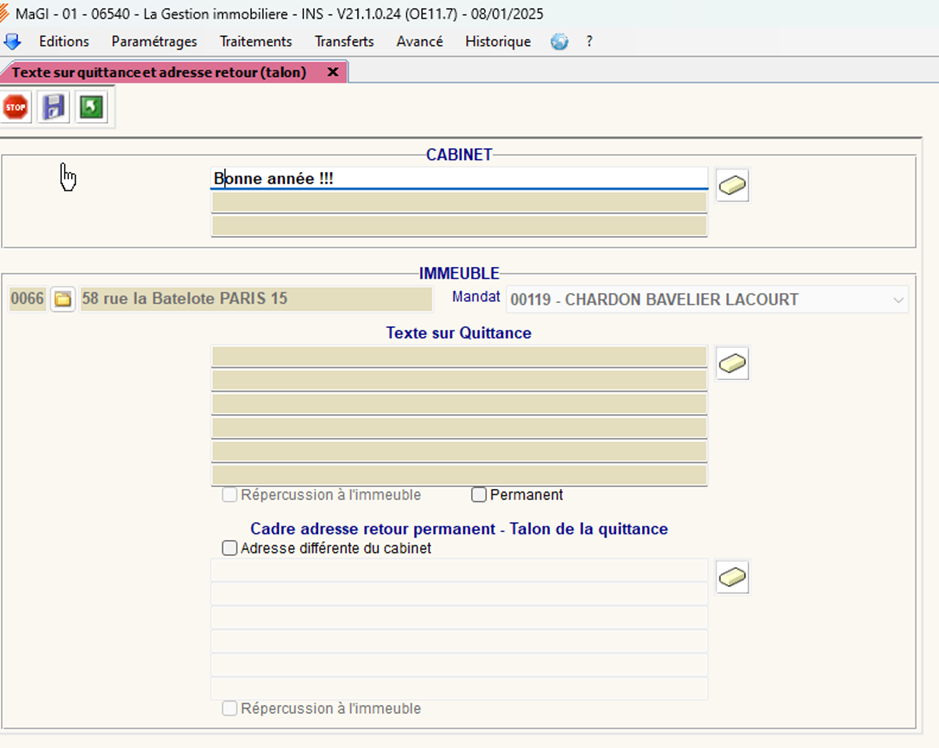Click the blue arrow icon left of Editions
Screen dimensions: 939x748
[x=13, y=42]
